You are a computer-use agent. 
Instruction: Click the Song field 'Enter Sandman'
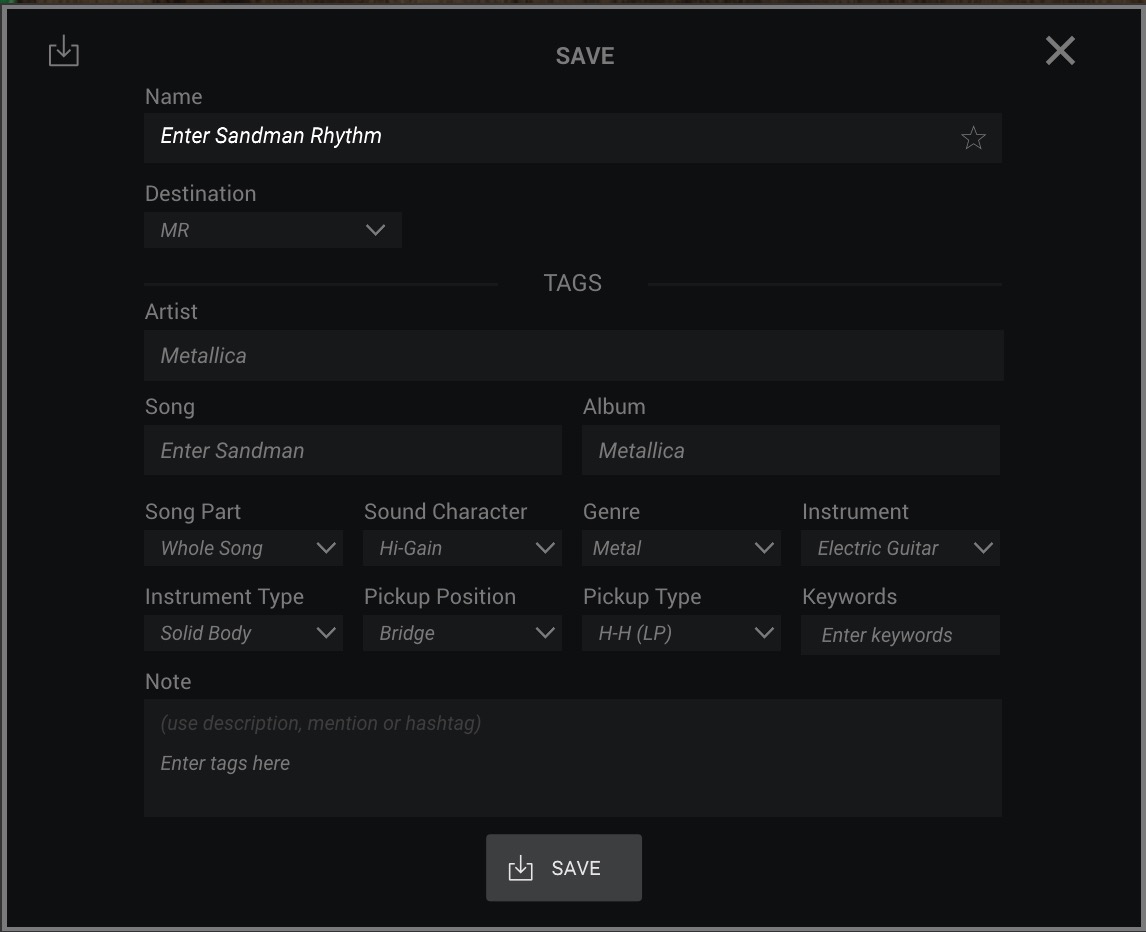[352, 450]
